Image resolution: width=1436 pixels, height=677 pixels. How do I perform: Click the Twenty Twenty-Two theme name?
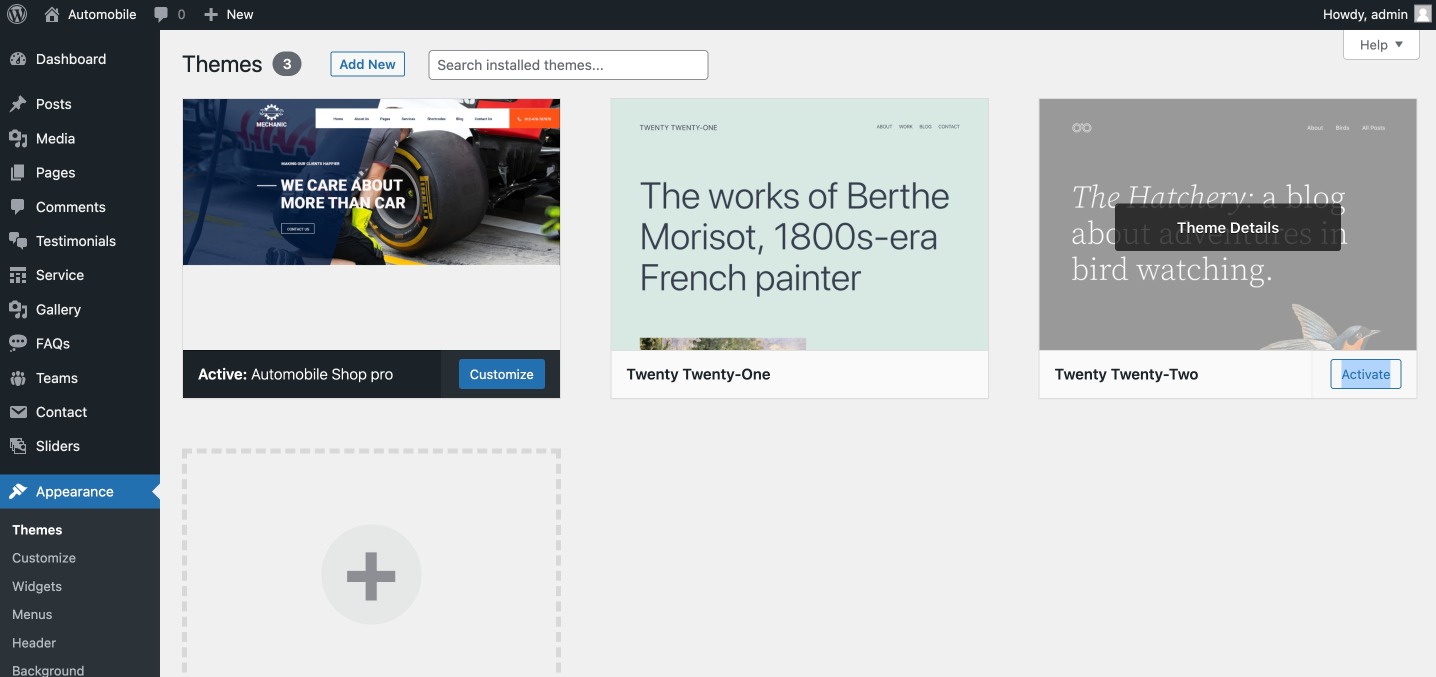click(1126, 374)
